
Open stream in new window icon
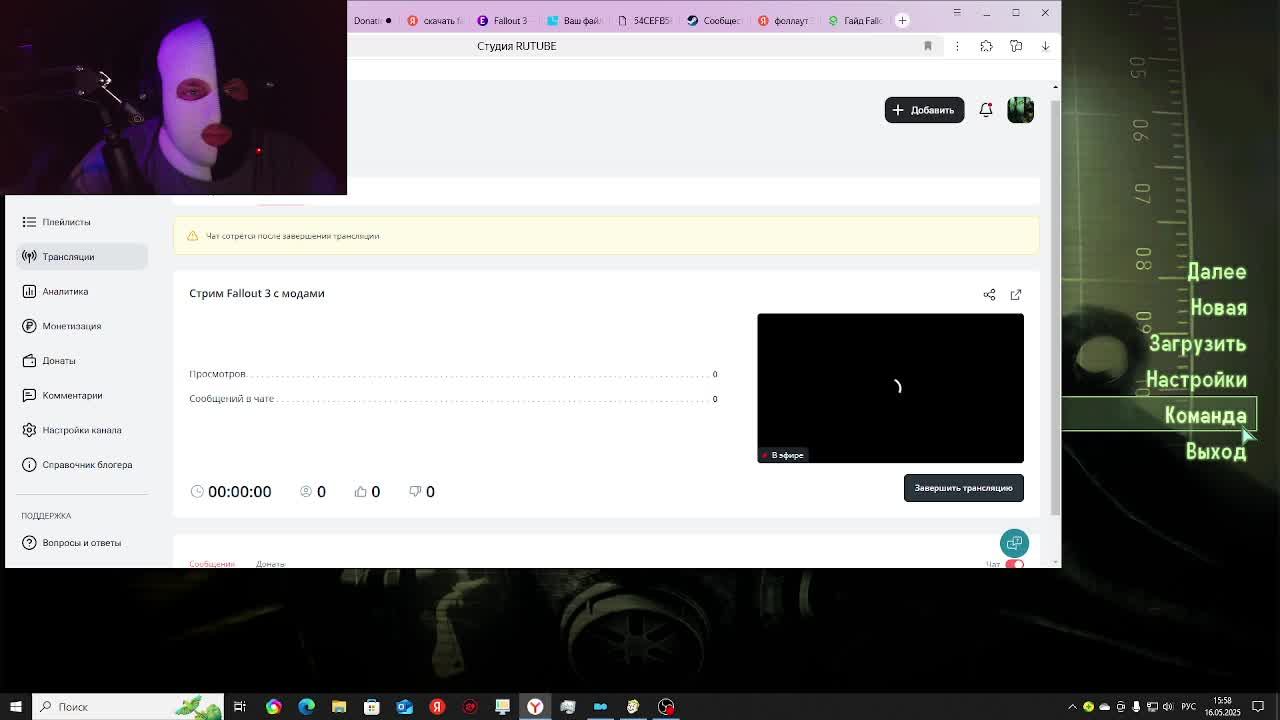click(x=1016, y=295)
